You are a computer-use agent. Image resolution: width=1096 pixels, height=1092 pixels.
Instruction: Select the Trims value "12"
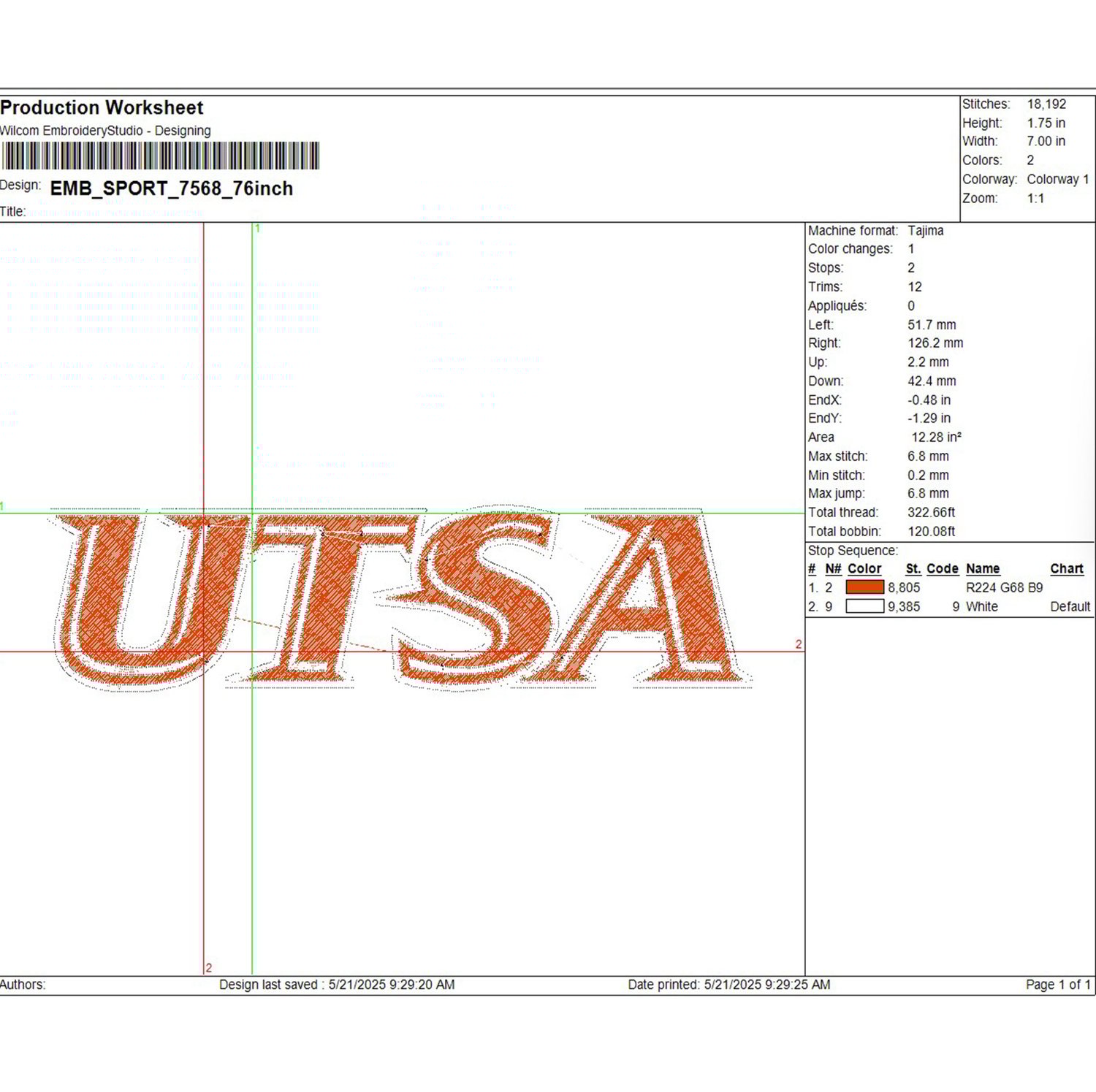coord(915,287)
